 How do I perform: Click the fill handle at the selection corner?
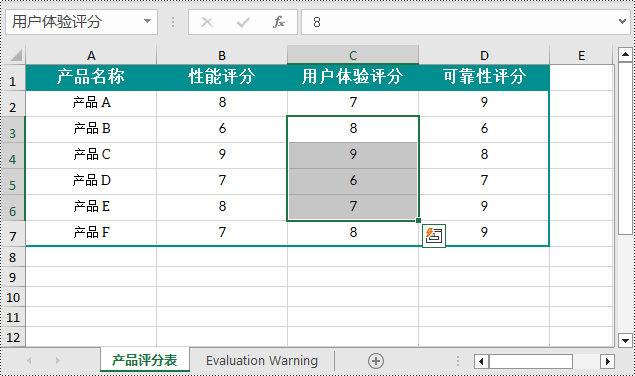tap(418, 220)
